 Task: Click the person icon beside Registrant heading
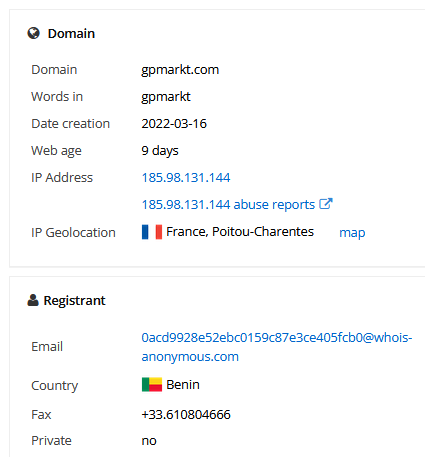click(x=33, y=300)
